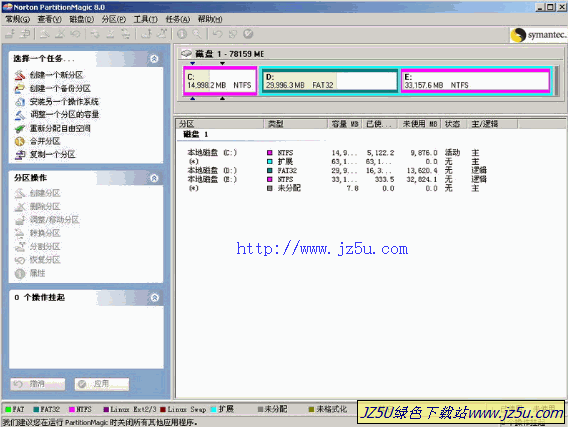Click the icon beside 创建一个新分区
The height and width of the screenshot is (427, 568).
(20, 75)
